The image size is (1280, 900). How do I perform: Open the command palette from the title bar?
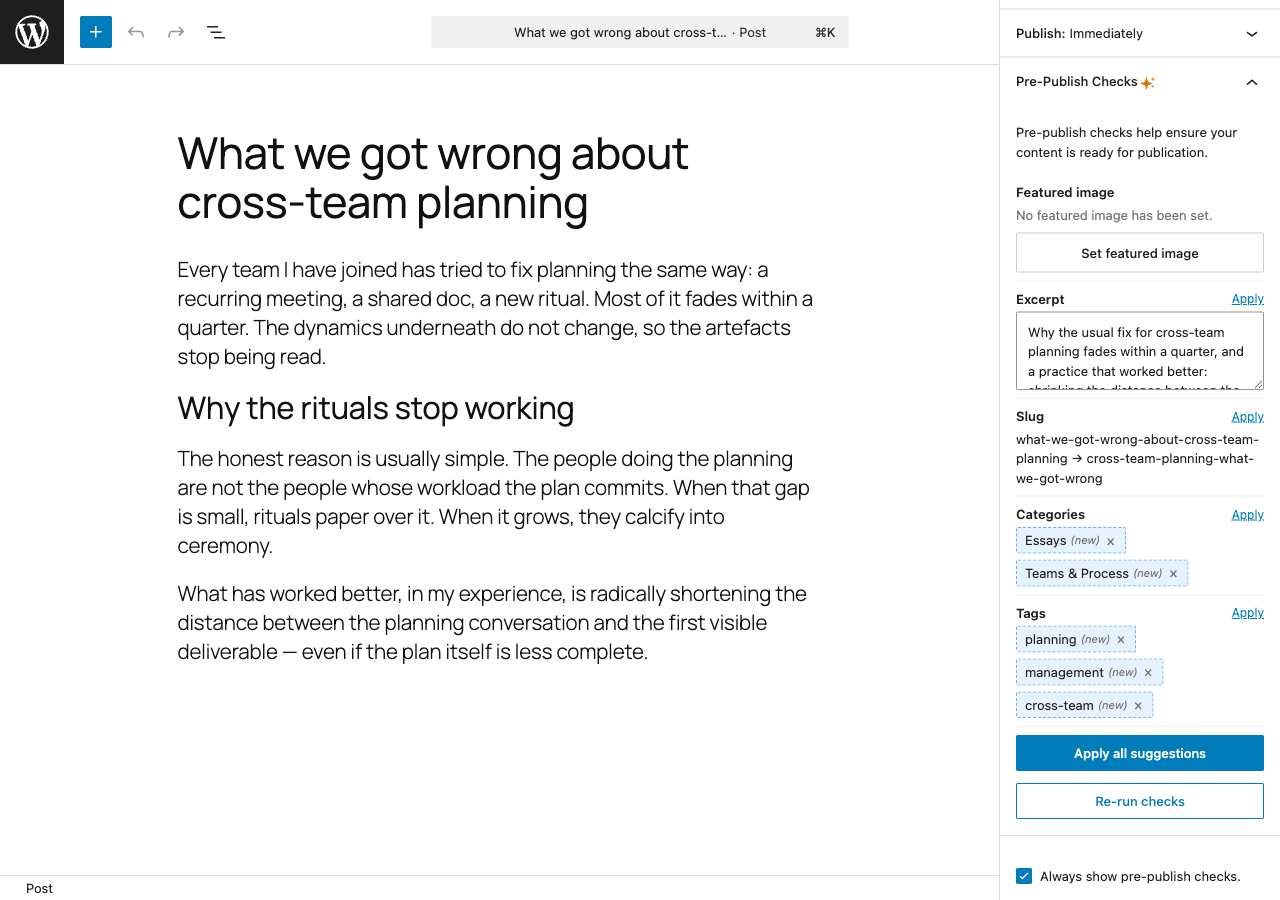[x=640, y=31]
